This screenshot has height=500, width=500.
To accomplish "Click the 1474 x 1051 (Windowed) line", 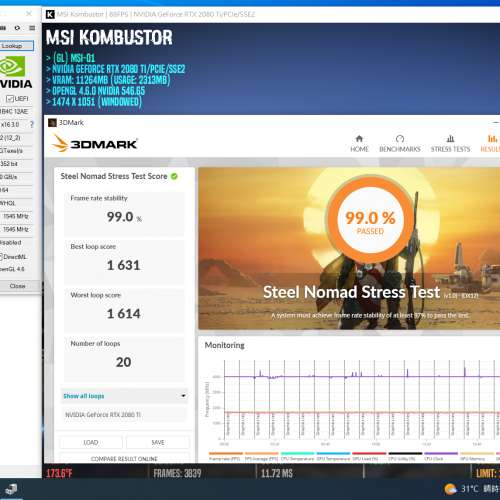I will coord(94,102).
